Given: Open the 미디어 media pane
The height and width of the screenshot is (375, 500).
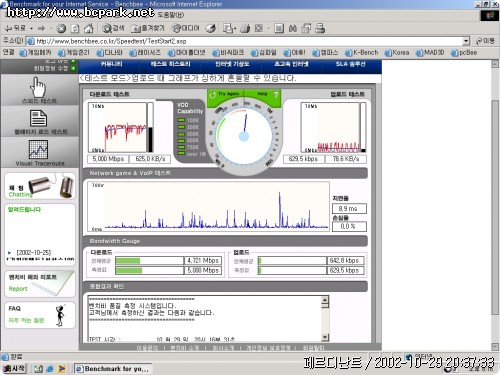Looking at the screenshot, I should tap(185, 28).
